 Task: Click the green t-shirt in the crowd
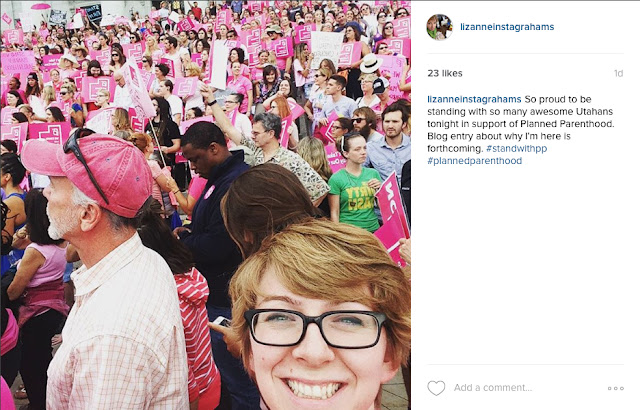(x=355, y=199)
